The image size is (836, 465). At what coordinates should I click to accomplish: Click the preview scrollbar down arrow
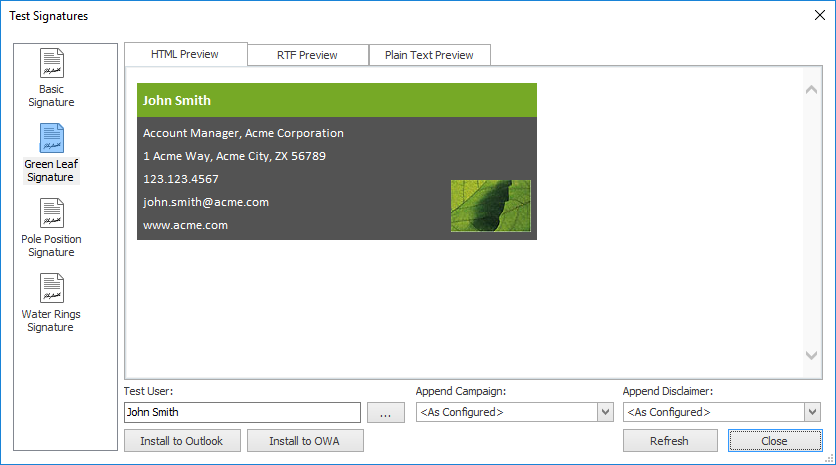pyautogui.click(x=811, y=355)
